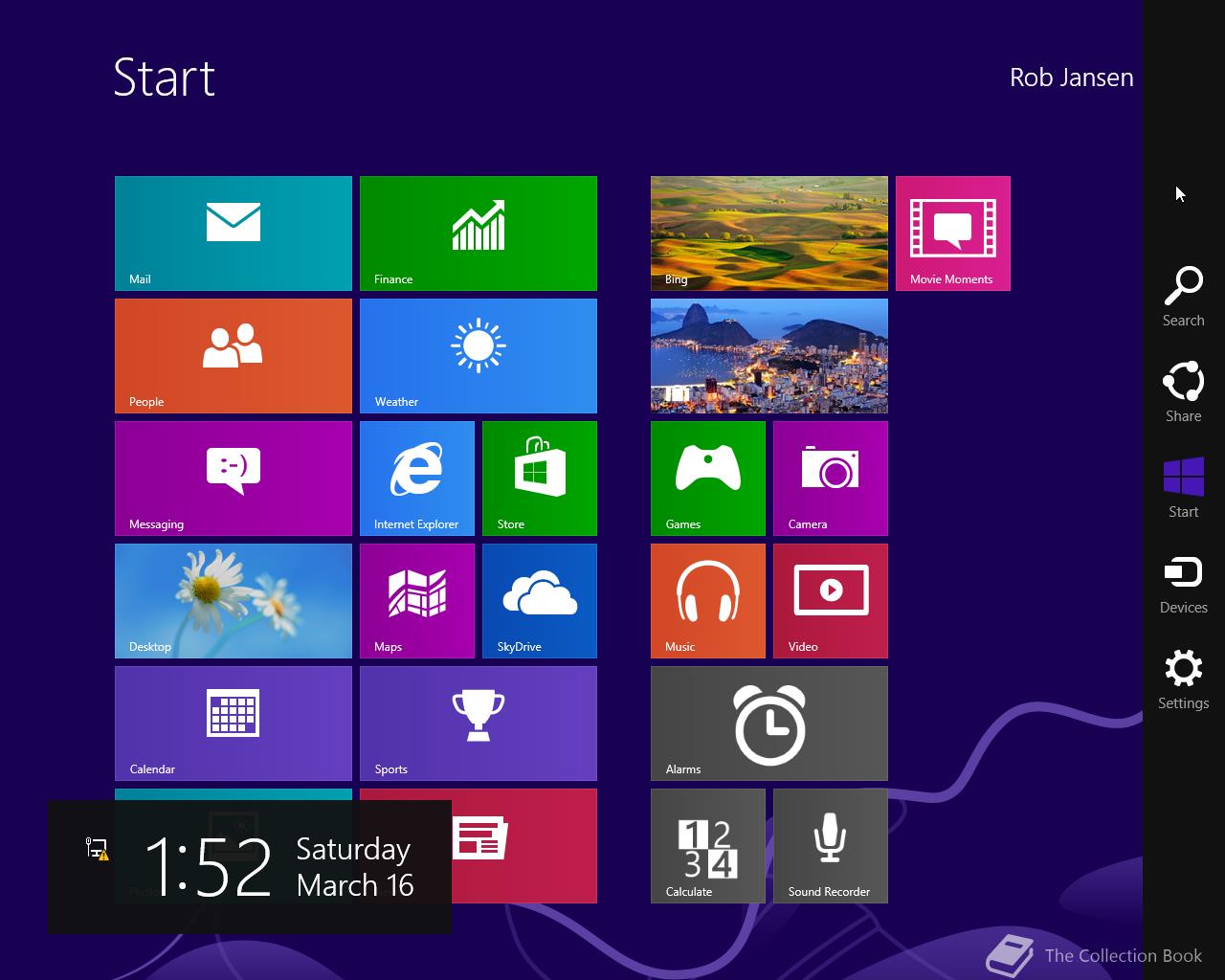
Task: Open the Calculate tile
Action: (708, 846)
